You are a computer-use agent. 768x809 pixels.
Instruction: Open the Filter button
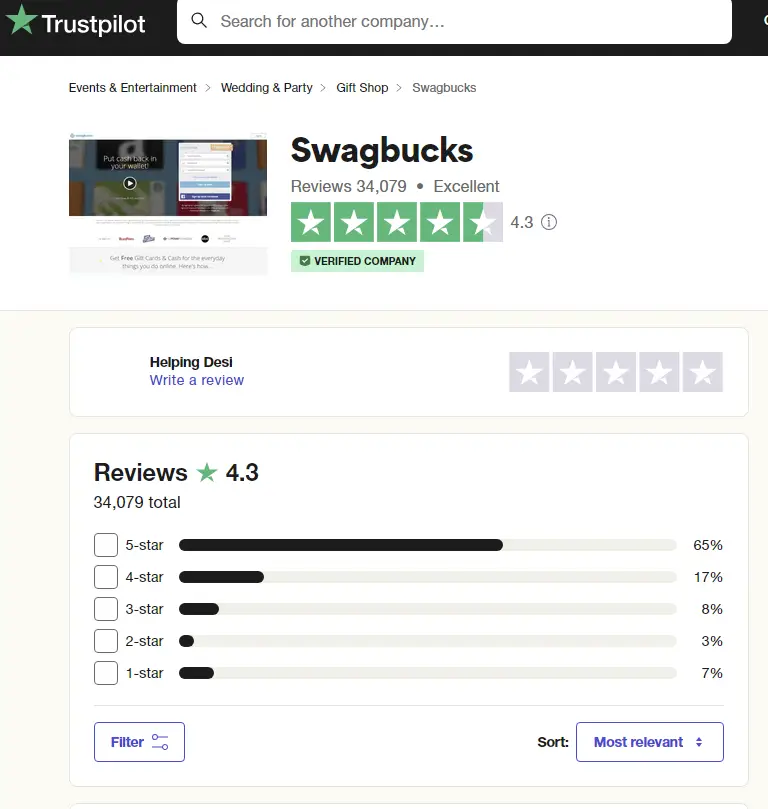point(139,742)
